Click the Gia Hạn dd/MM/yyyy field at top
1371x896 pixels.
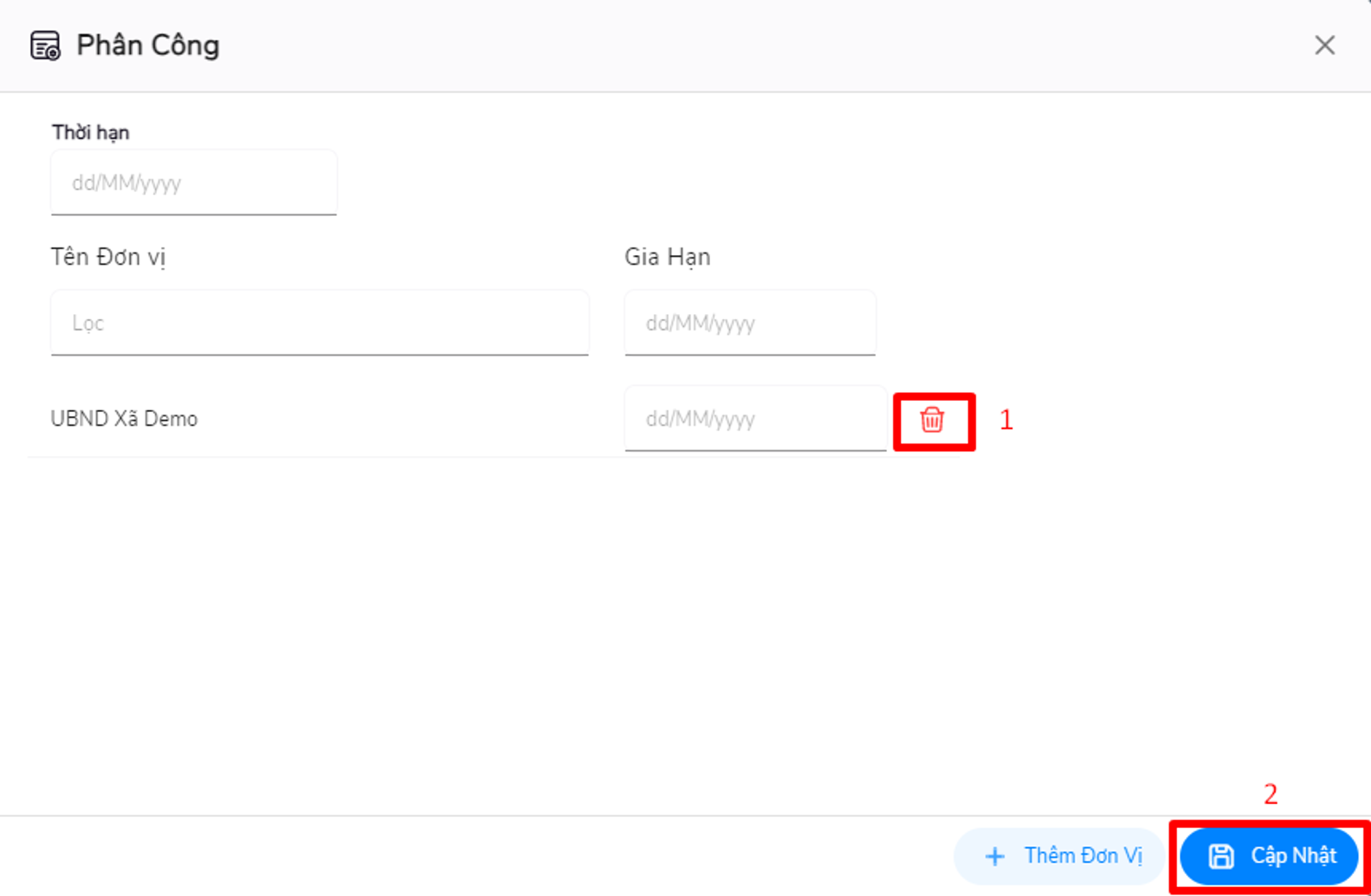tap(750, 322)
